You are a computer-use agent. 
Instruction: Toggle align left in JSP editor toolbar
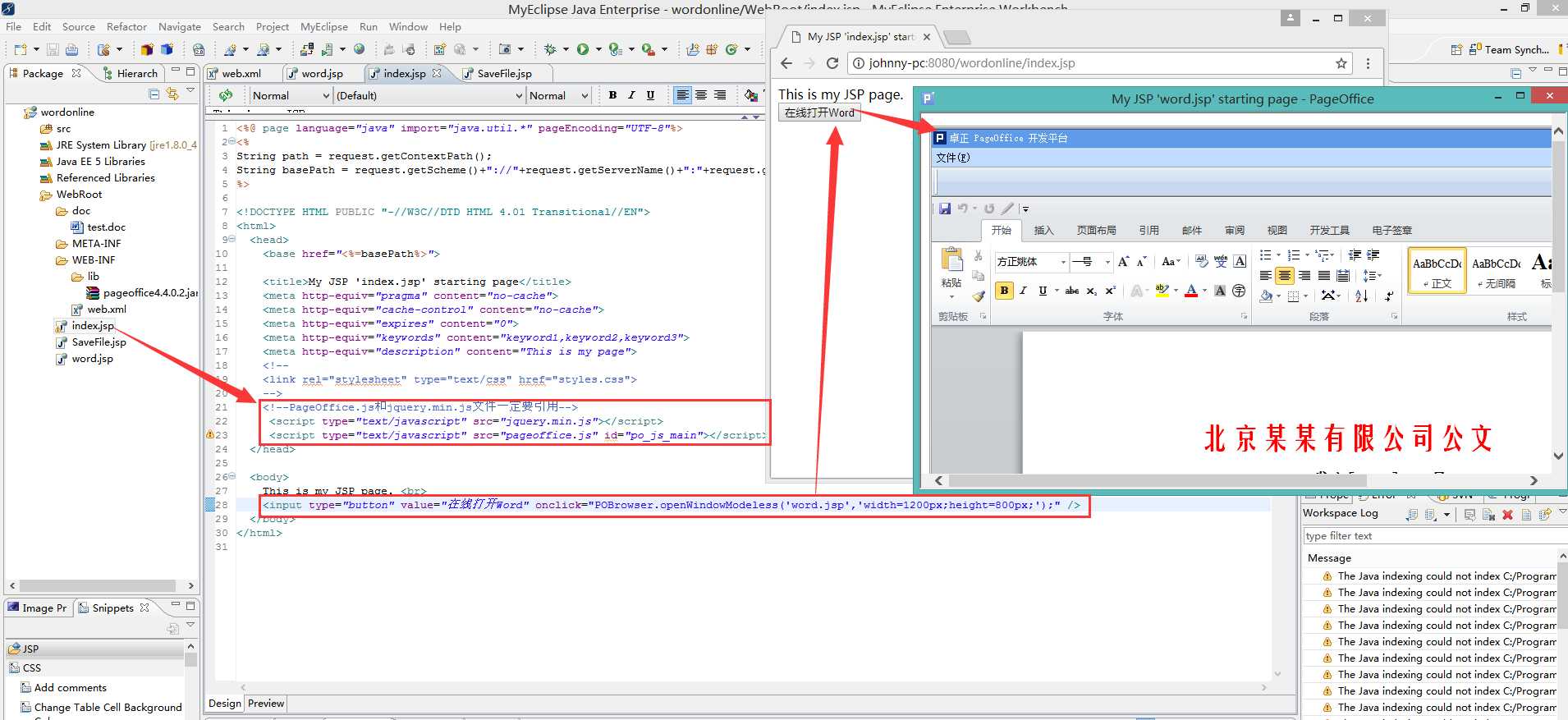pos(682,95)
